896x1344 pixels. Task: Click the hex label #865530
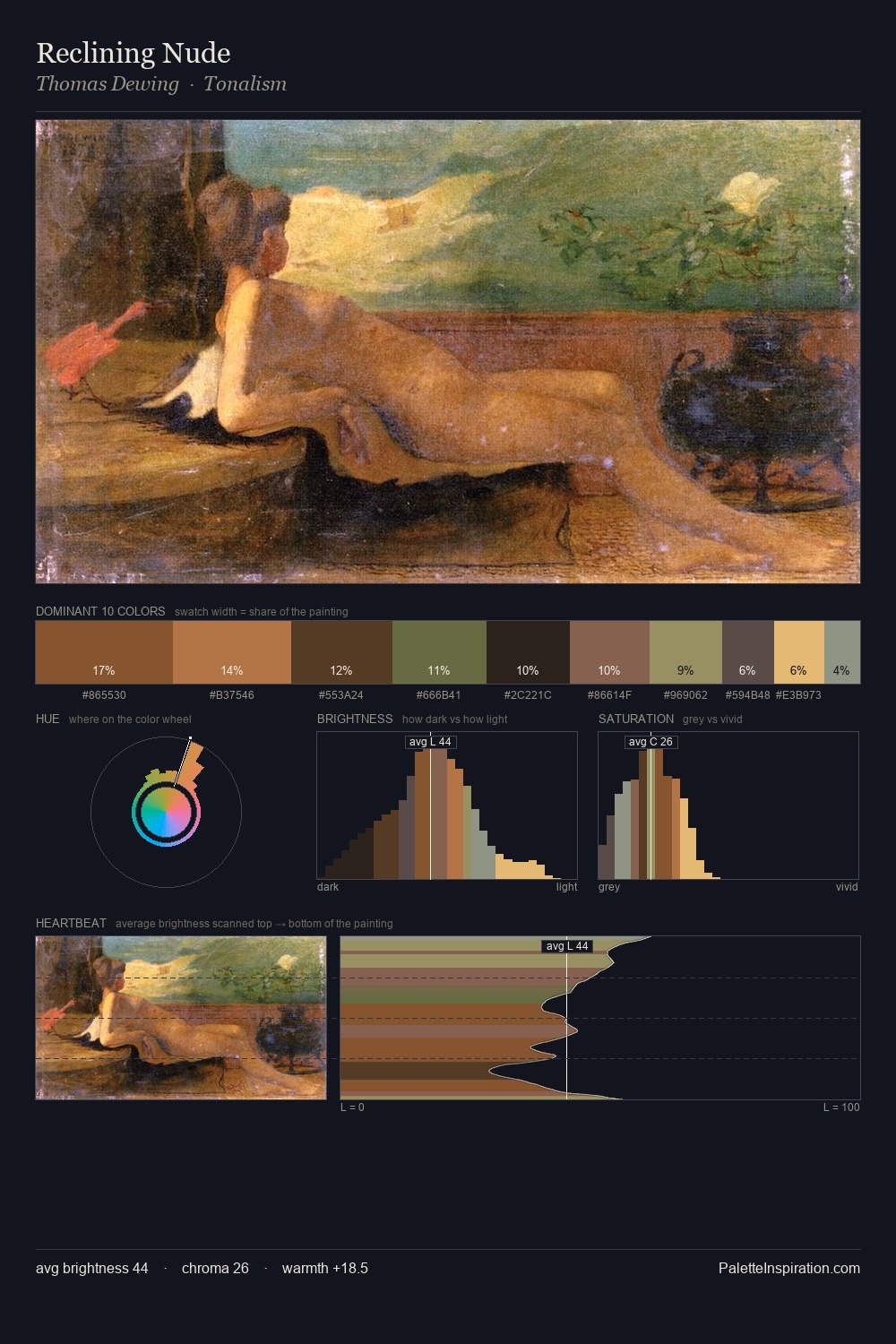104,695
